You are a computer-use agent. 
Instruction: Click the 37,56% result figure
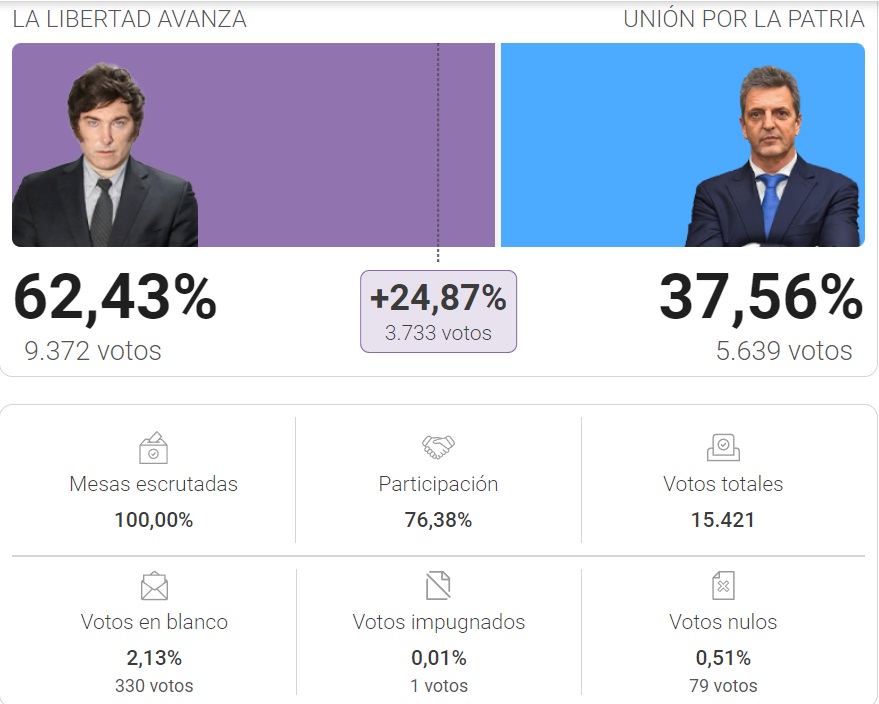coord(761,297)
